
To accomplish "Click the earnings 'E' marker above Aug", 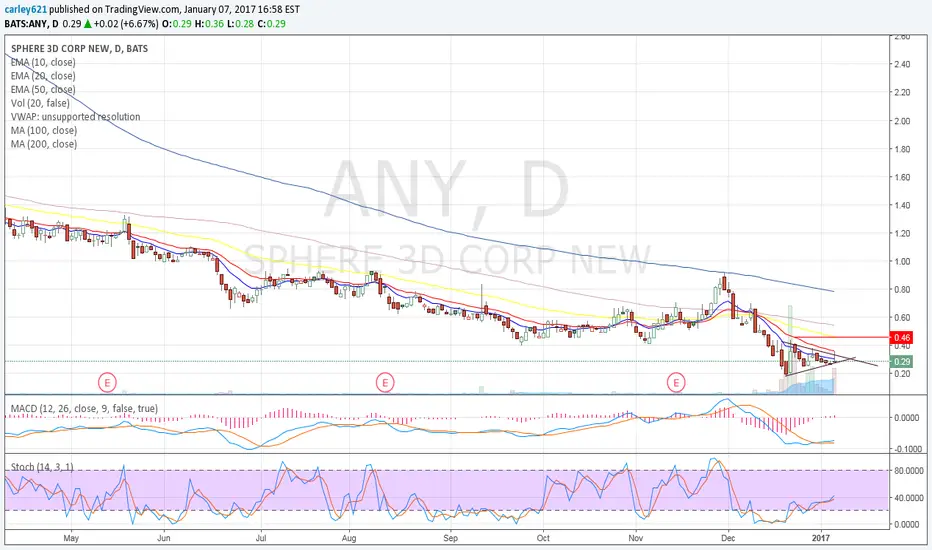I will (385, 382).
